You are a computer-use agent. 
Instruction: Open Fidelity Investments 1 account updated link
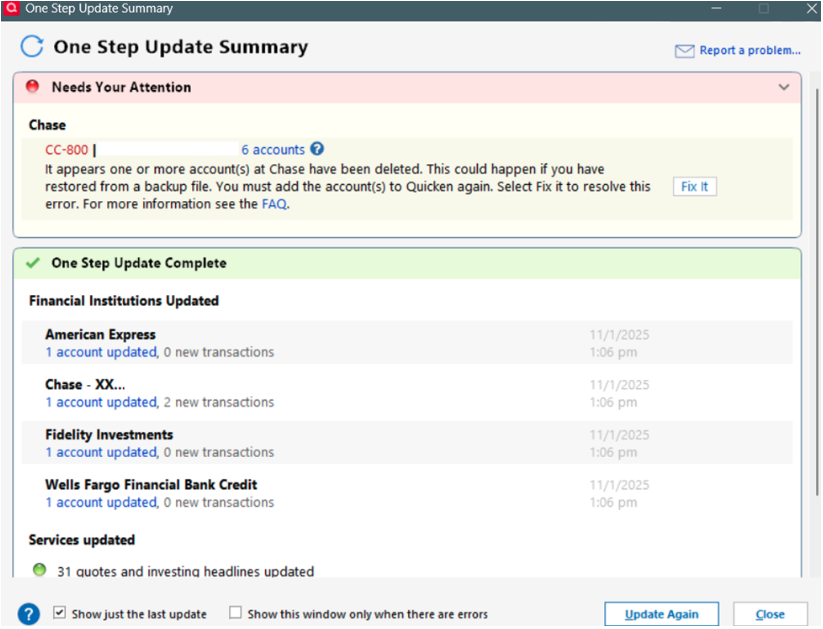101,452
